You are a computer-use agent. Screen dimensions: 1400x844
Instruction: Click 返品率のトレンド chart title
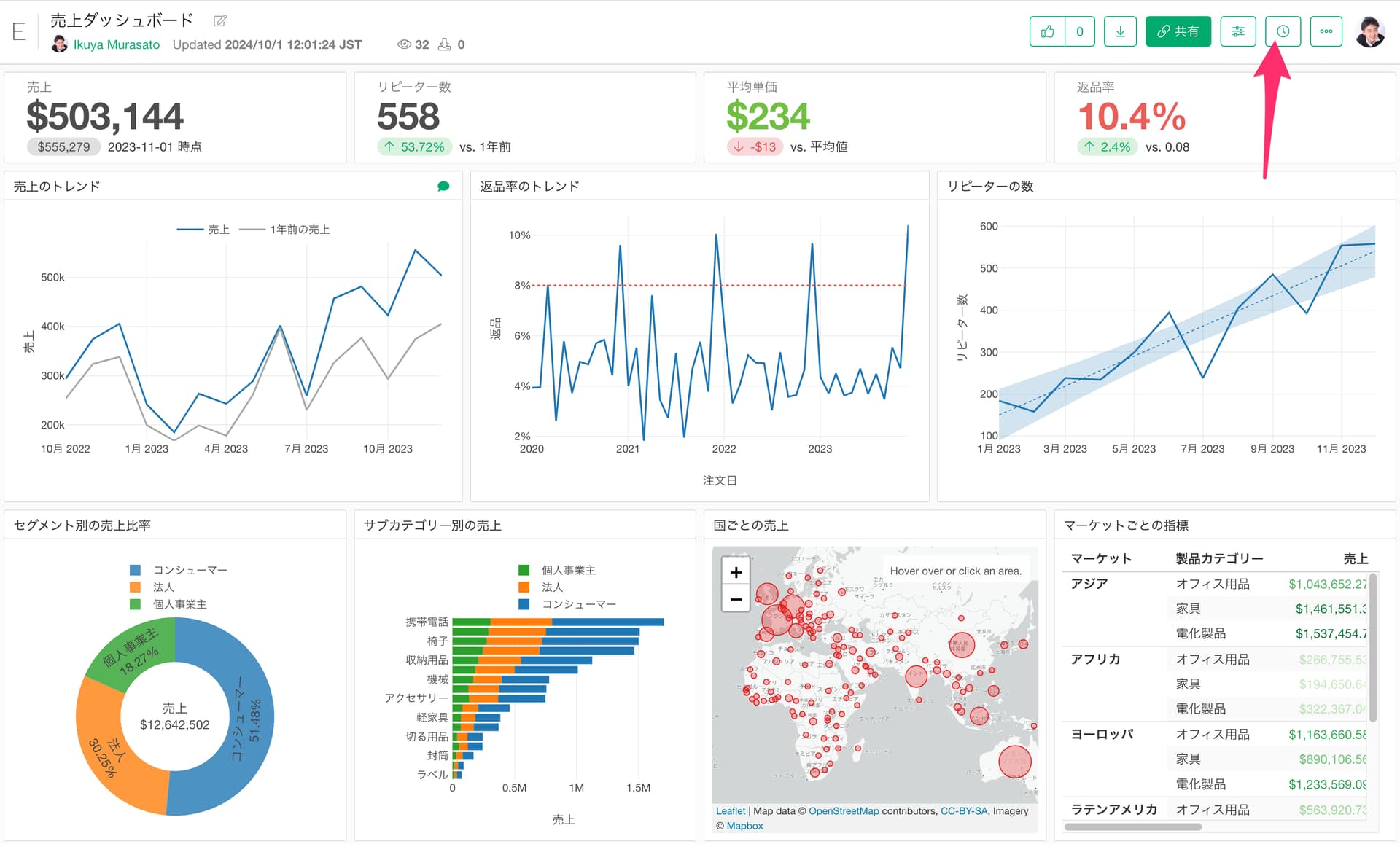pyautogui.click(x=529, y=187)
